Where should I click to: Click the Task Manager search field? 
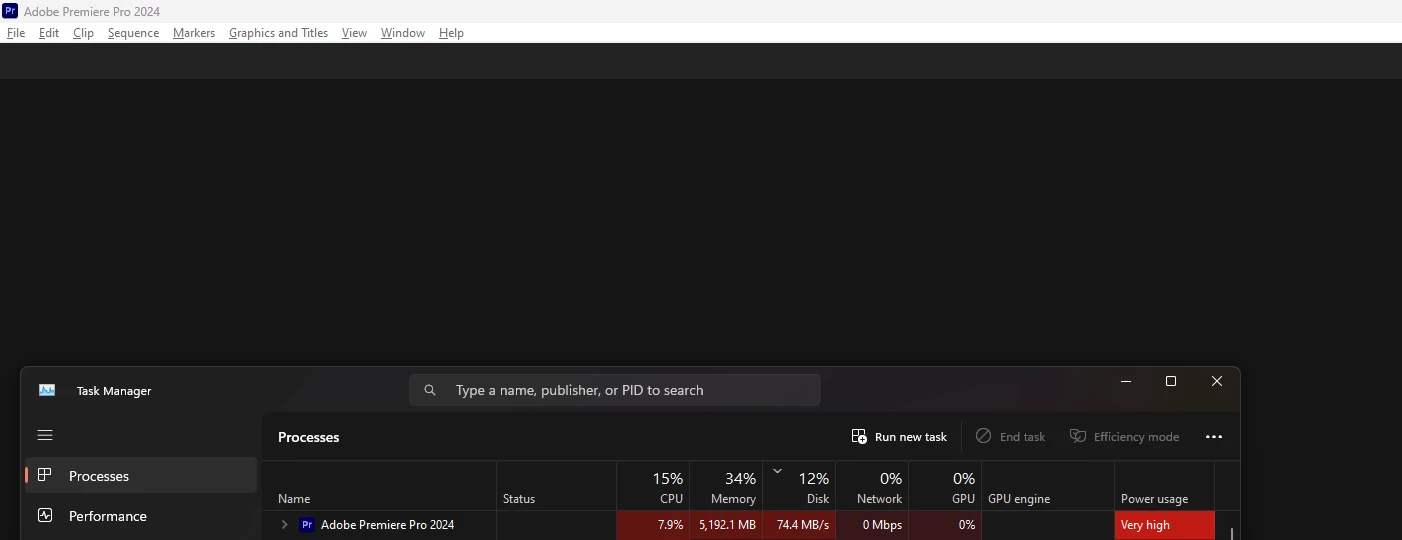pos(615,390)
